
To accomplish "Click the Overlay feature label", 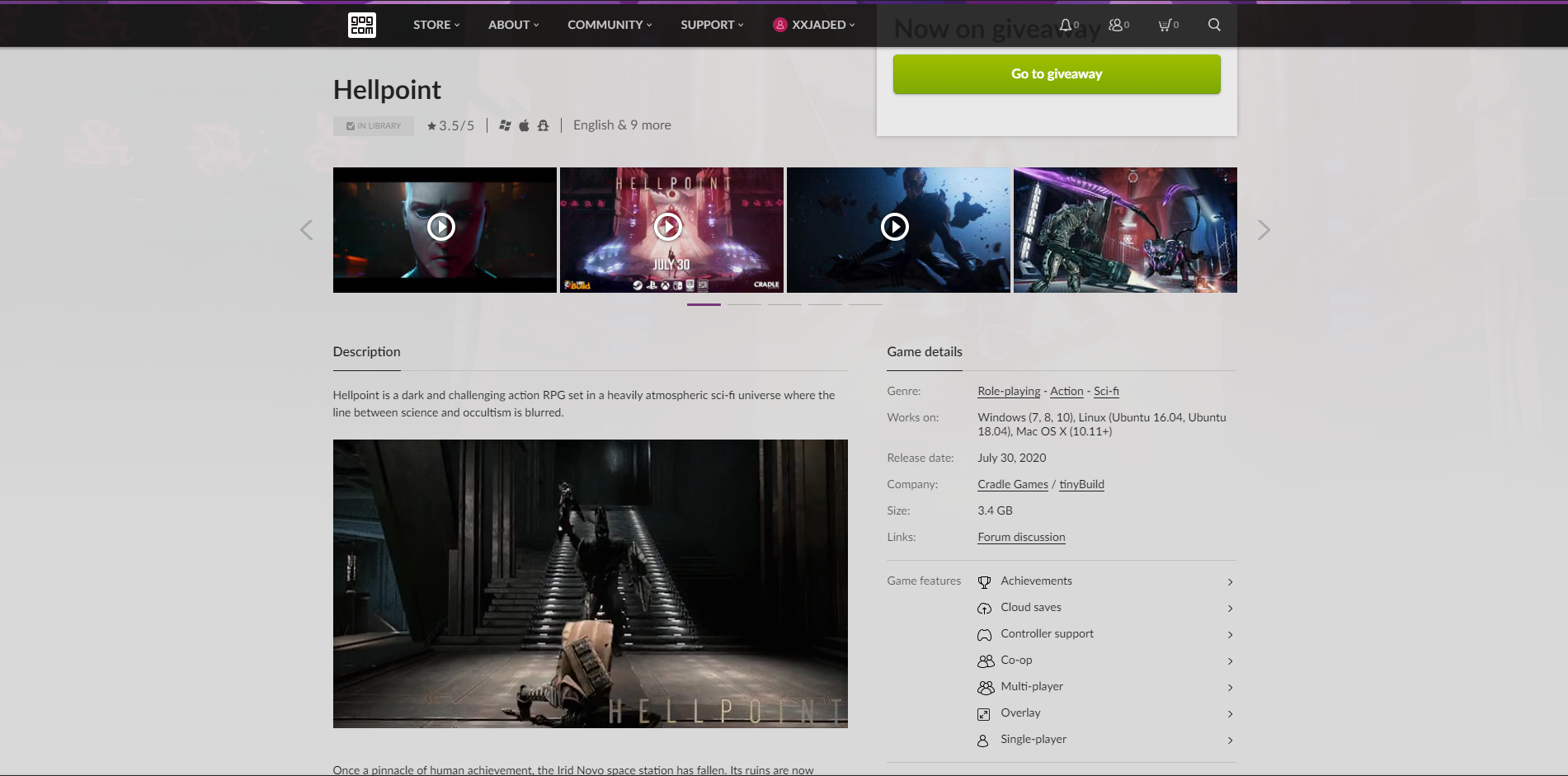I will 1020,713.
